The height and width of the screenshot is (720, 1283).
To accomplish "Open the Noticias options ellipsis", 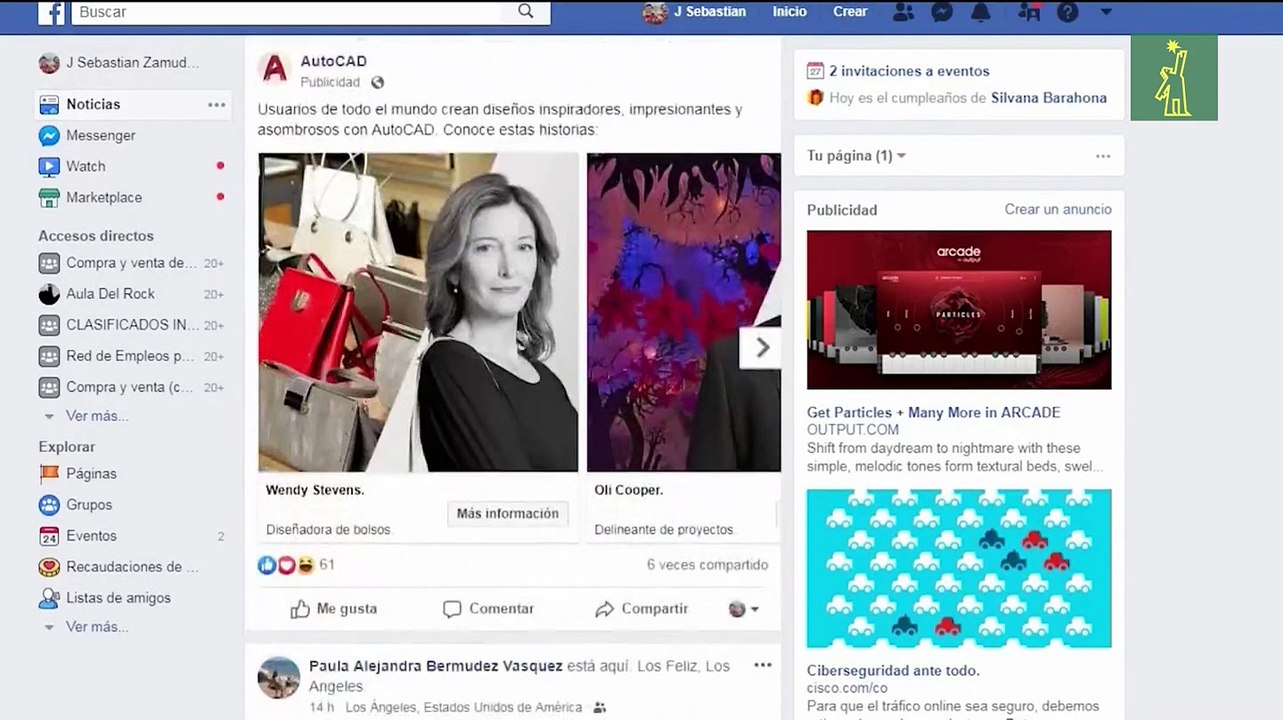I will (217, 104).
